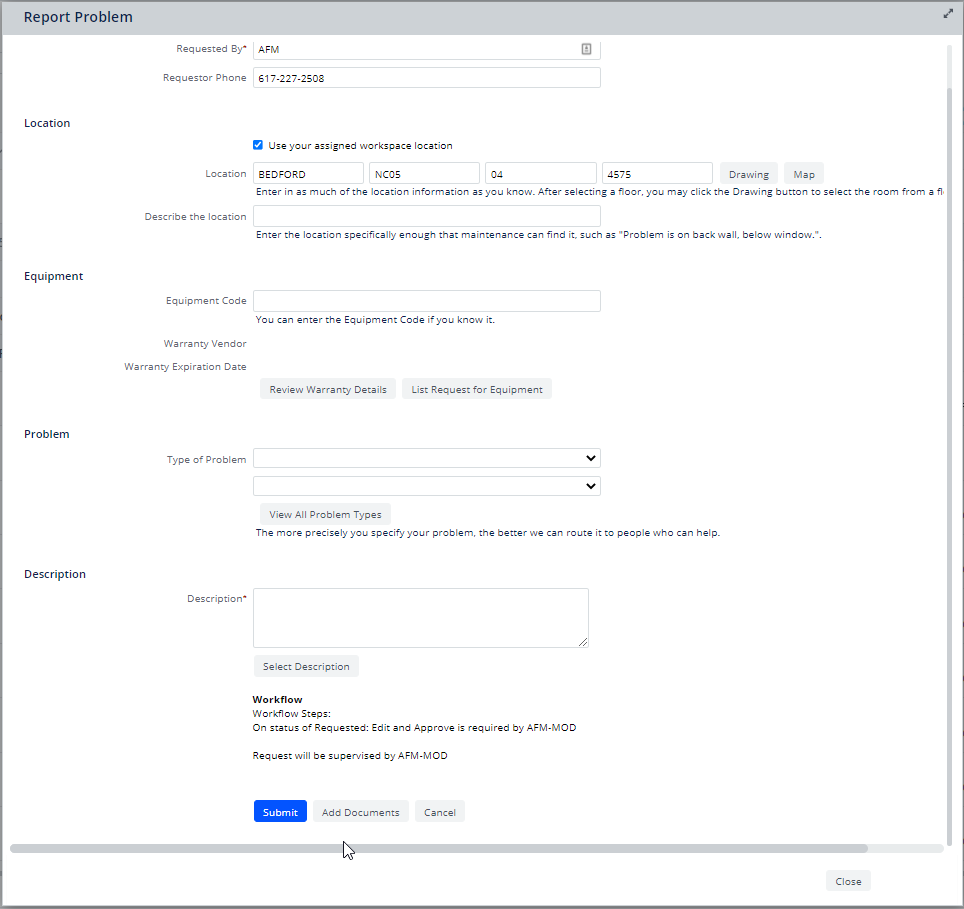964x909 pixels.
Task: Submit the problem report
Action: pos(280,812)
